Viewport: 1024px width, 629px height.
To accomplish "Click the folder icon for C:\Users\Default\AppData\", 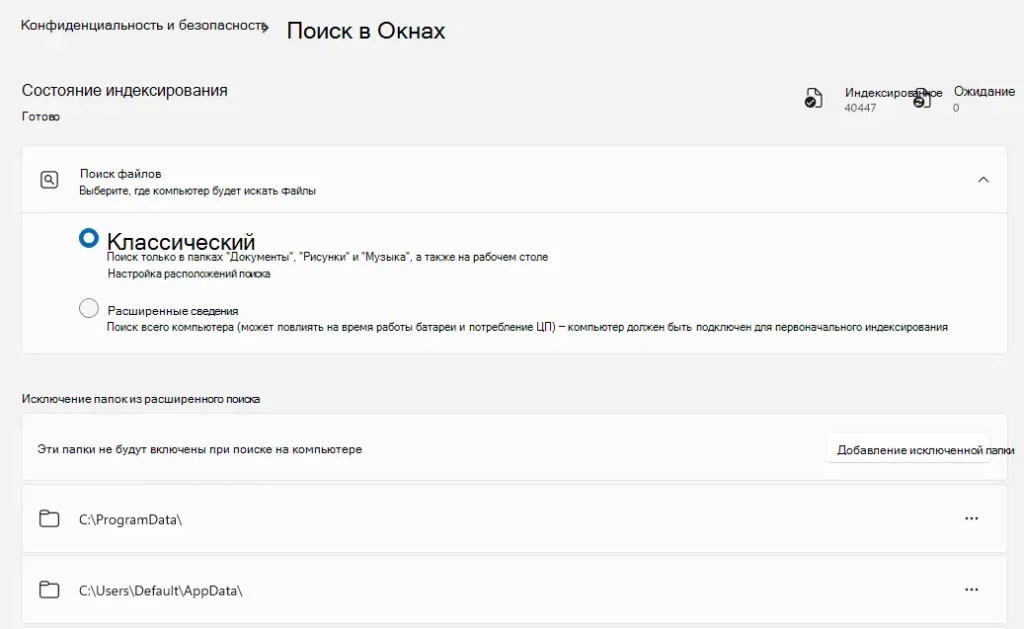I will pos(49,590).
